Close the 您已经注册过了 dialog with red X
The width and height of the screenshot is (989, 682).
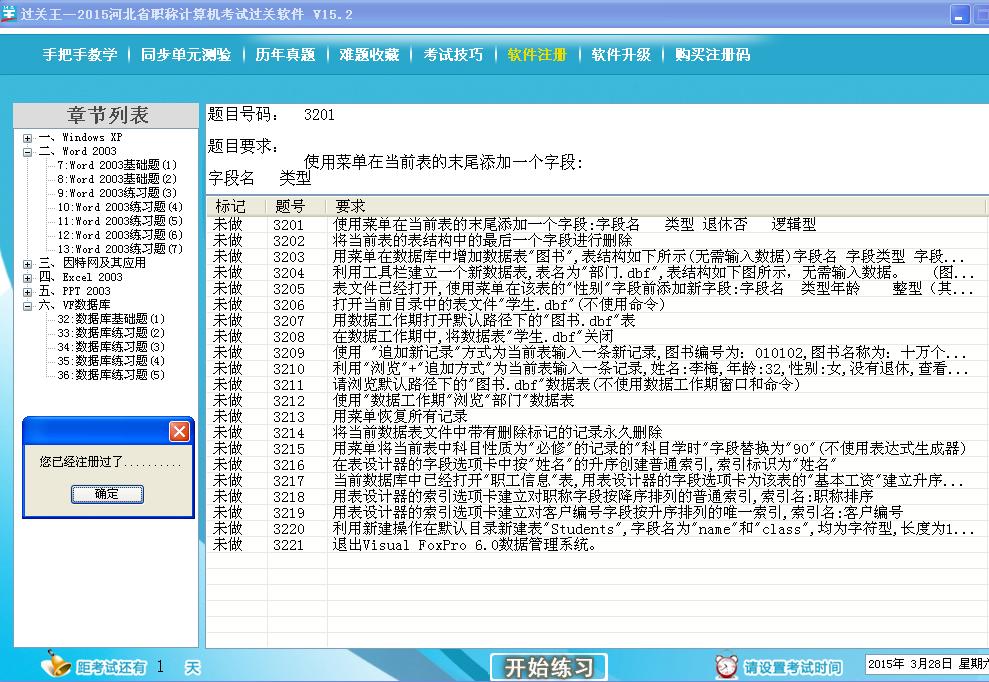click(x=179, y=431)
